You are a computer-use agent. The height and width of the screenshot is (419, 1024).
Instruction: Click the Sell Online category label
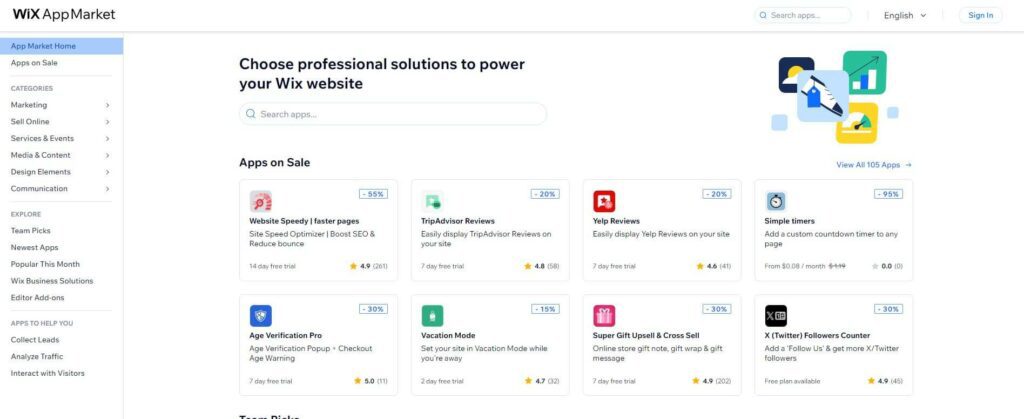point(30,122)
